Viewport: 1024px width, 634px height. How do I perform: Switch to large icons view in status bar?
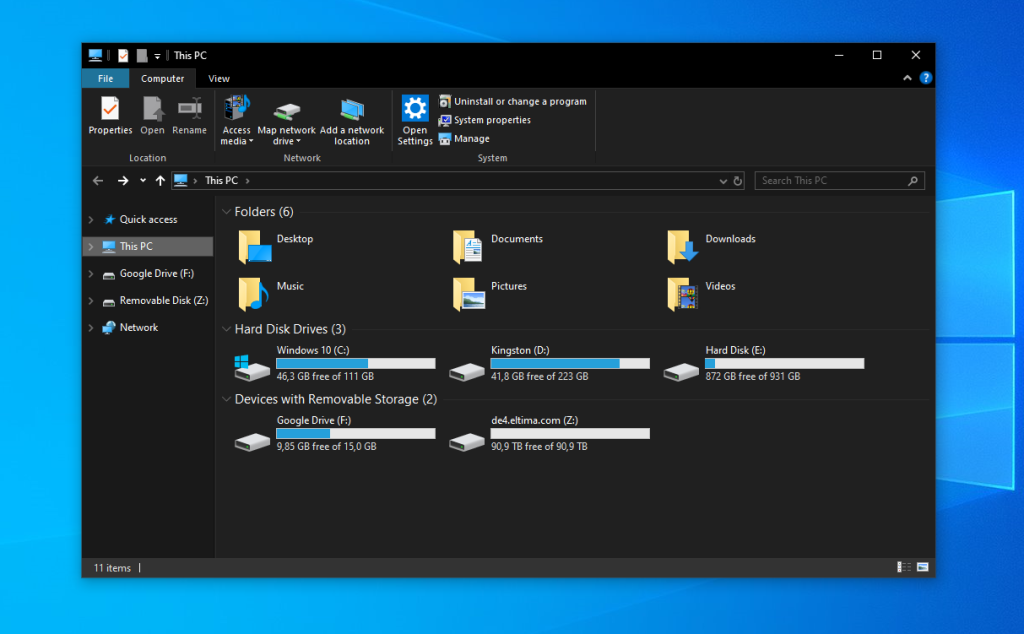point(922,567)
